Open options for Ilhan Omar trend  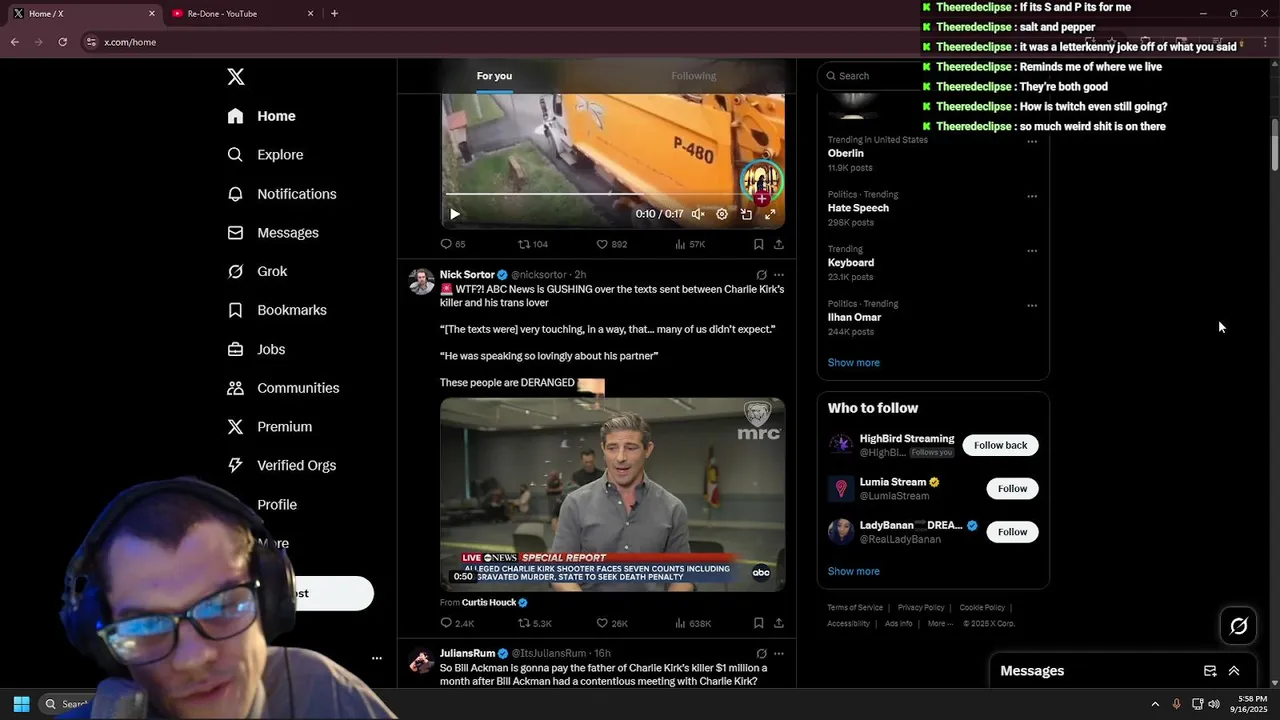click(x=1032, y=305)
